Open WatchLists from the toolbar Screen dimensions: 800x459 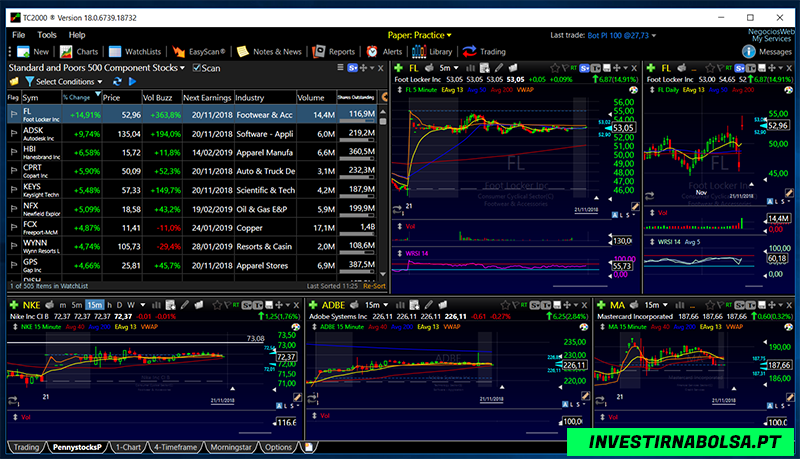pyautogui.click(x=135, y=52)
